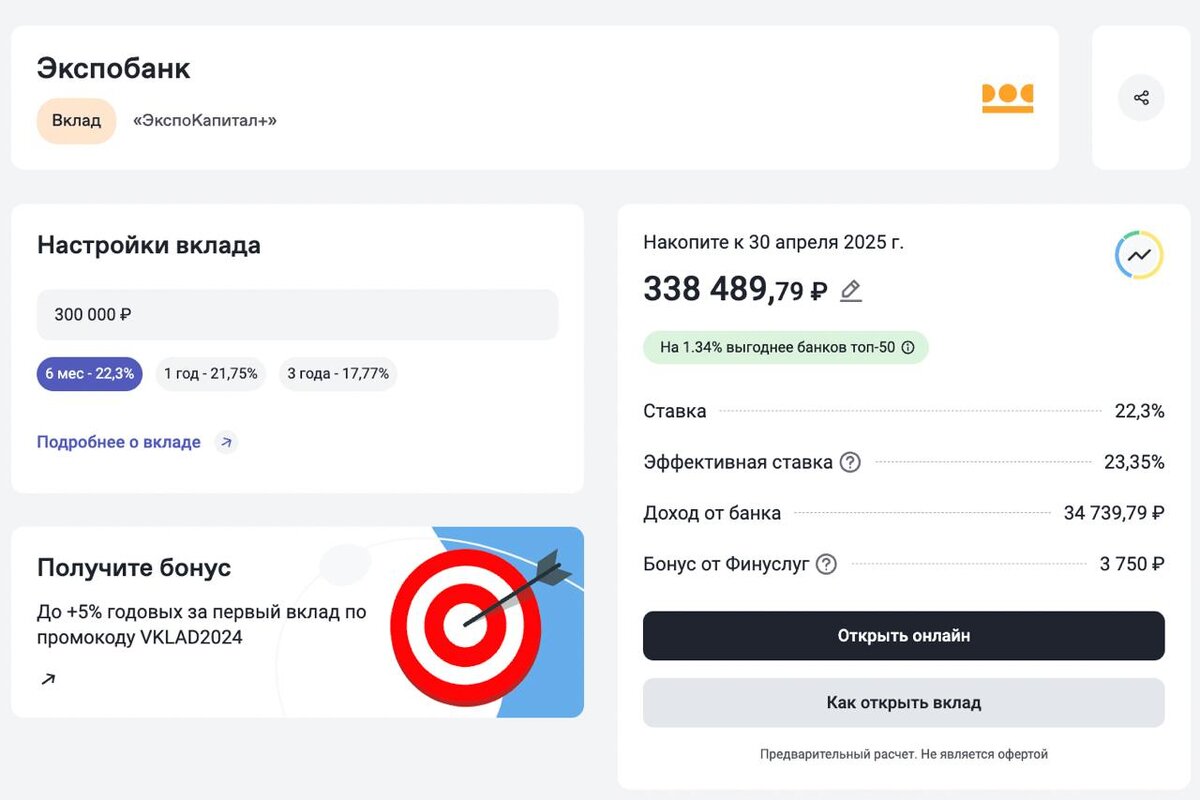Screen dimensions: 1200x800
Task: Click the help icon beside Бонус от Финуслуг
Action: coord(825,564)
